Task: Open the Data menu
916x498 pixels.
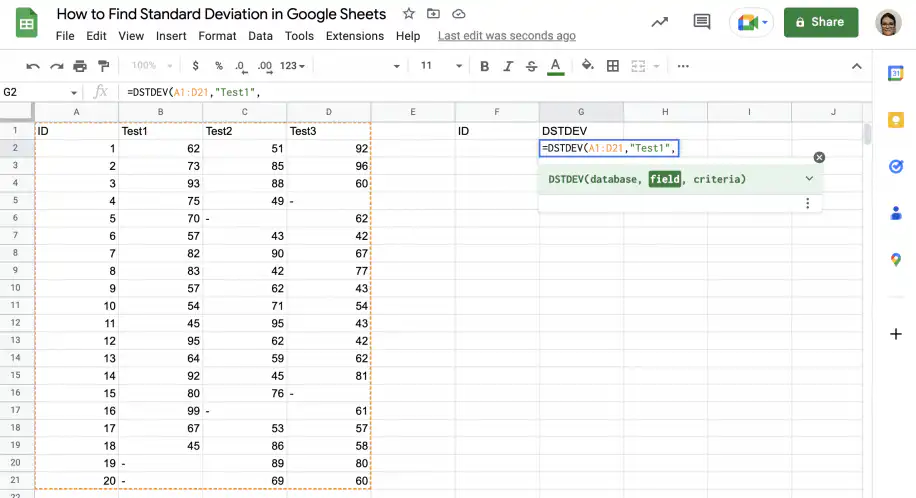Action: (261, 36)
